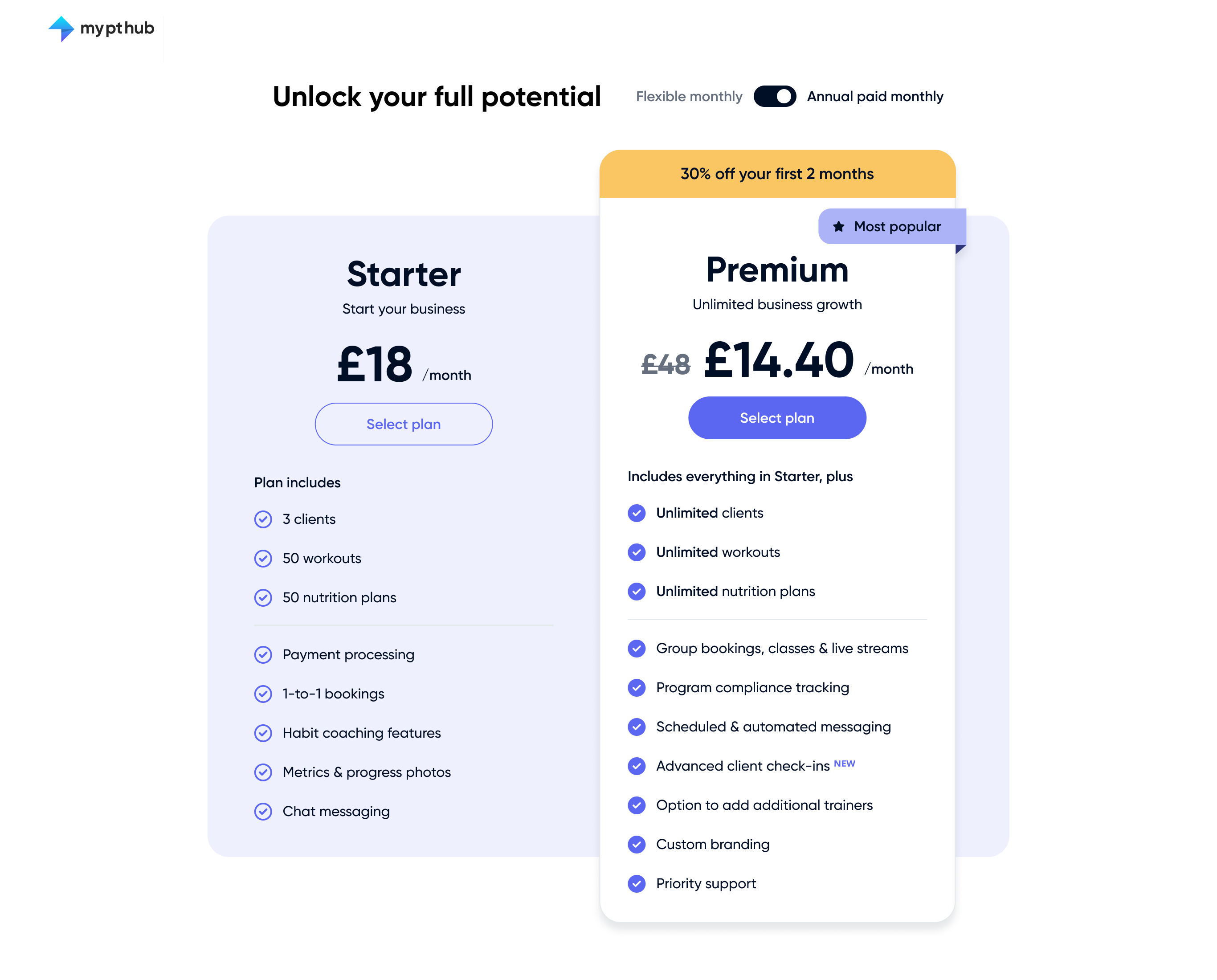Click the mypthub brand name text

coord(117,28)
